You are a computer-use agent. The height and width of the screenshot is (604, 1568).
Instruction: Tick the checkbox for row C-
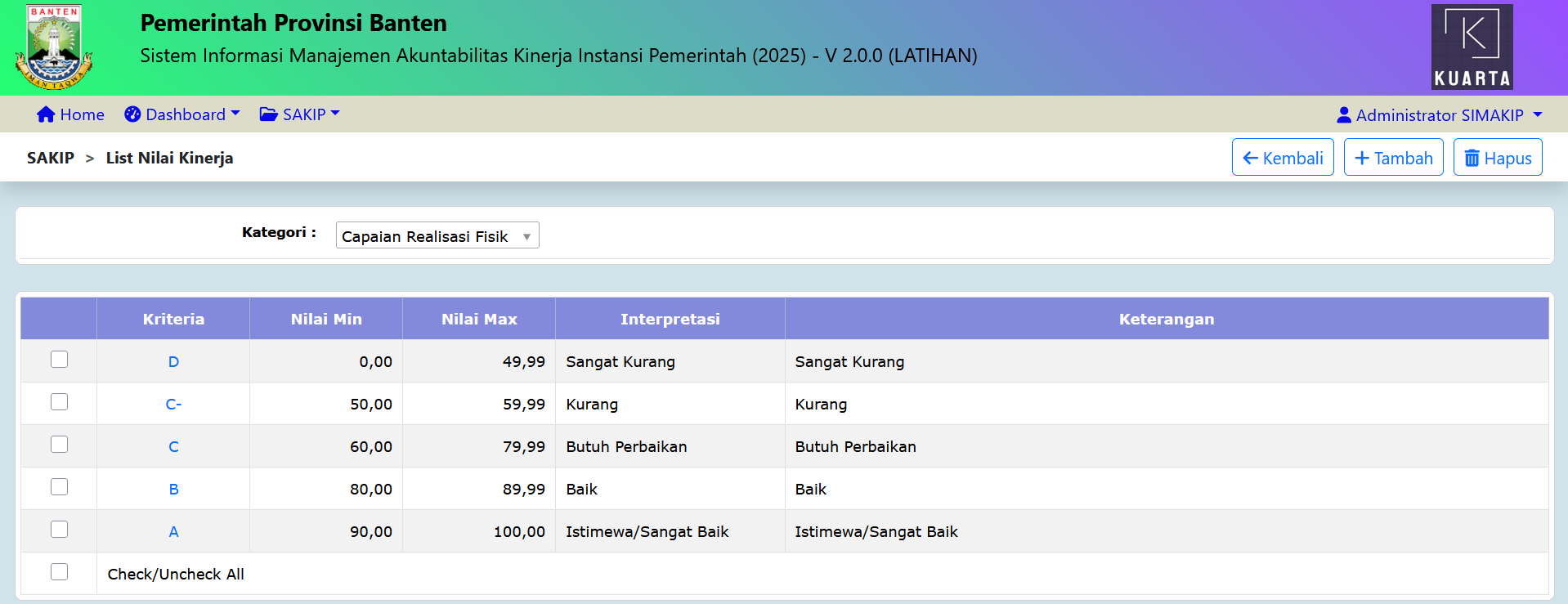59,402
